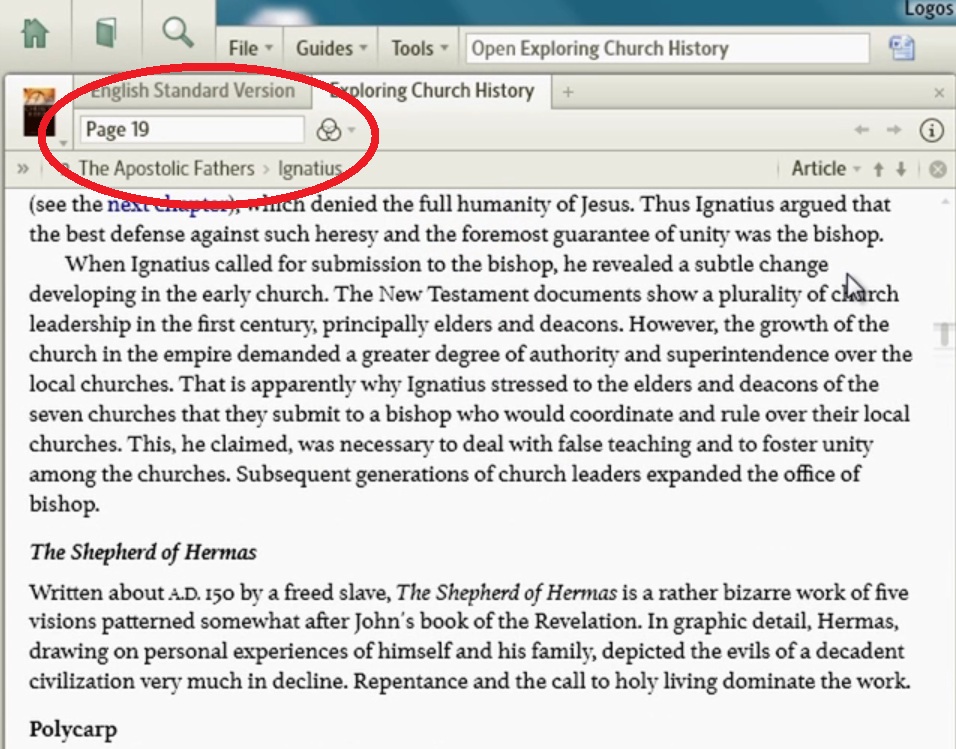This screenshot has height=749, width=956.
Task: Open the Tools menu
Action: [419, 48]
